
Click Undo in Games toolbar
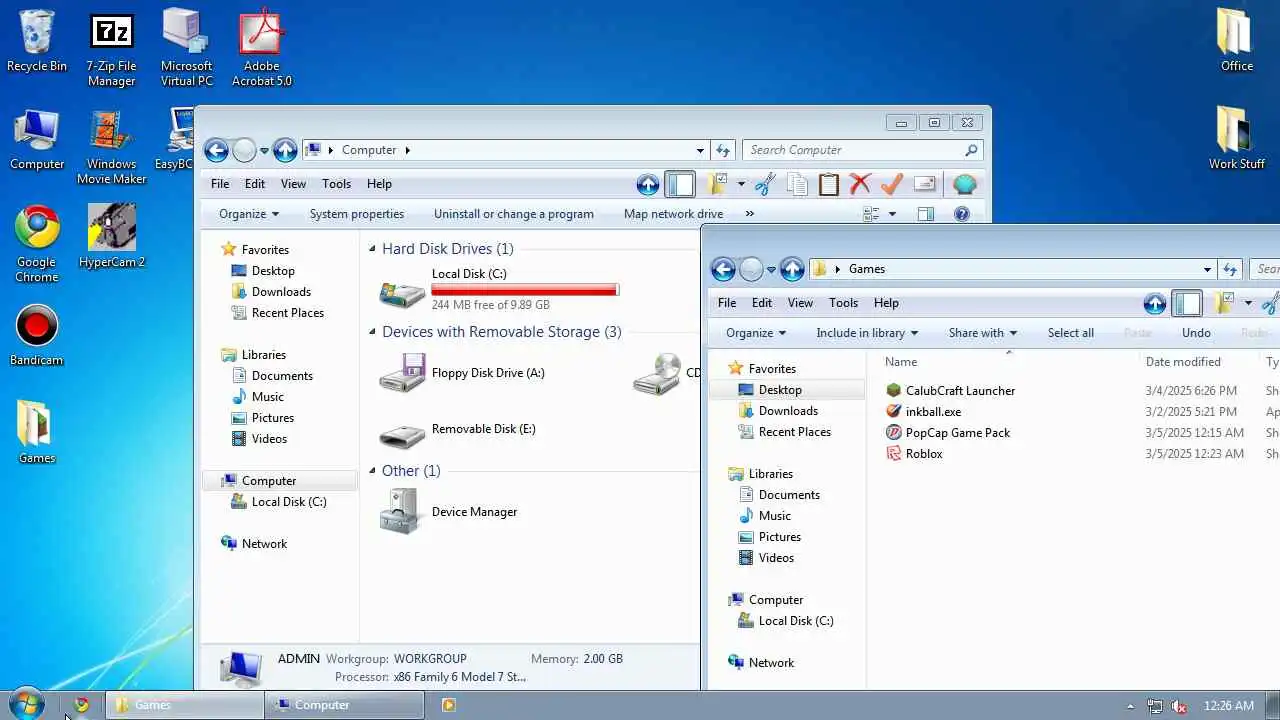(x=1196, y=333)
